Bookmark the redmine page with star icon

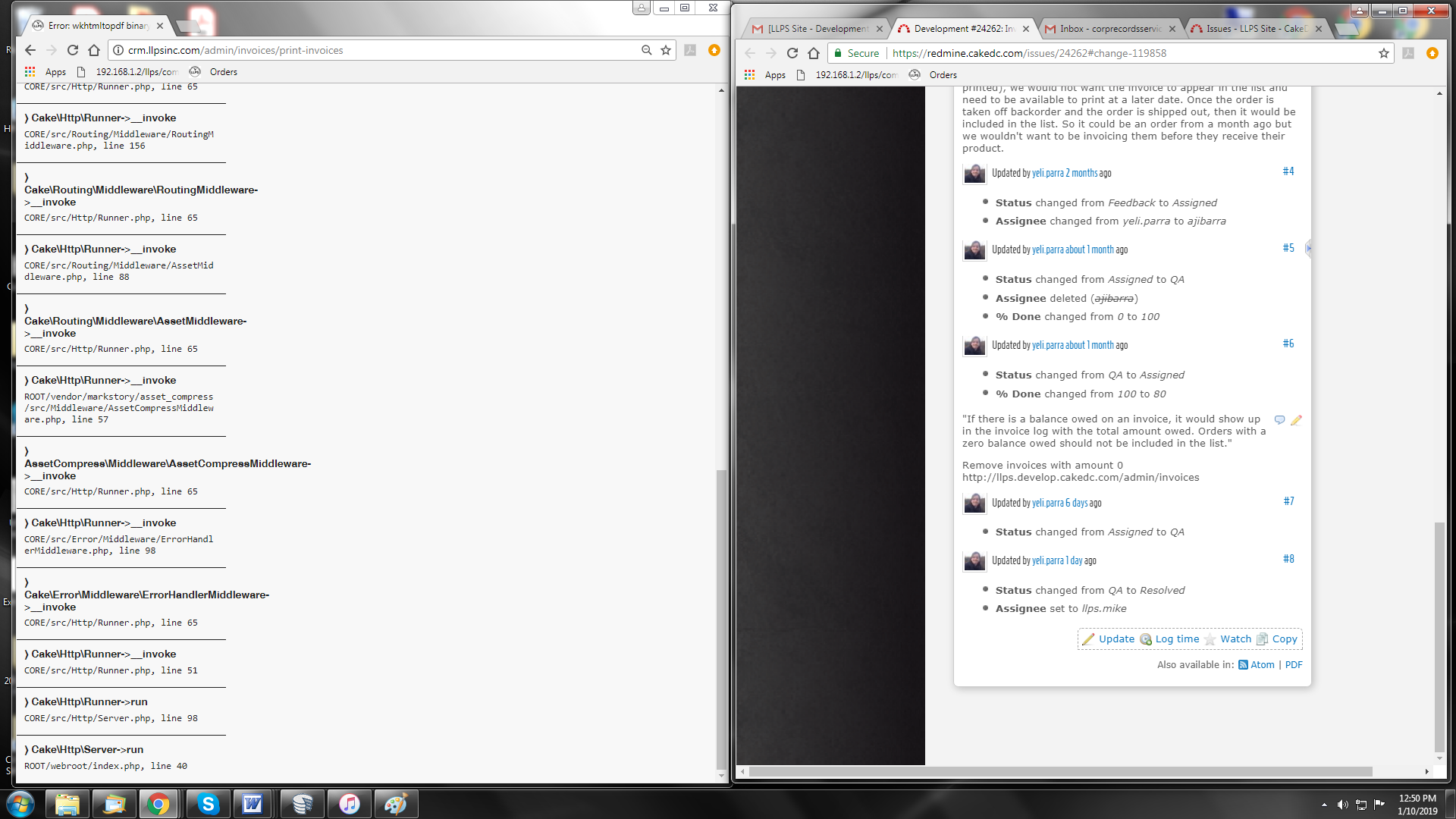(1383, 53)
